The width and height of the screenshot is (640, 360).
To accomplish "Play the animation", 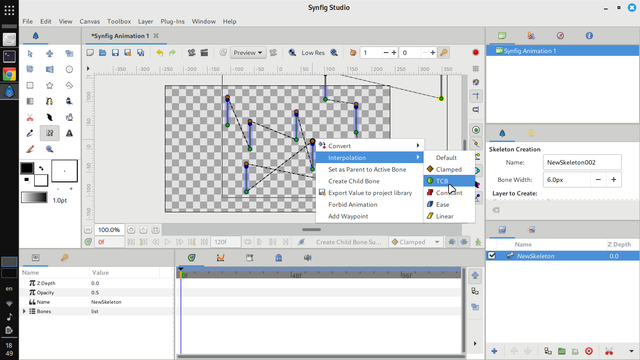I will 167,242.
